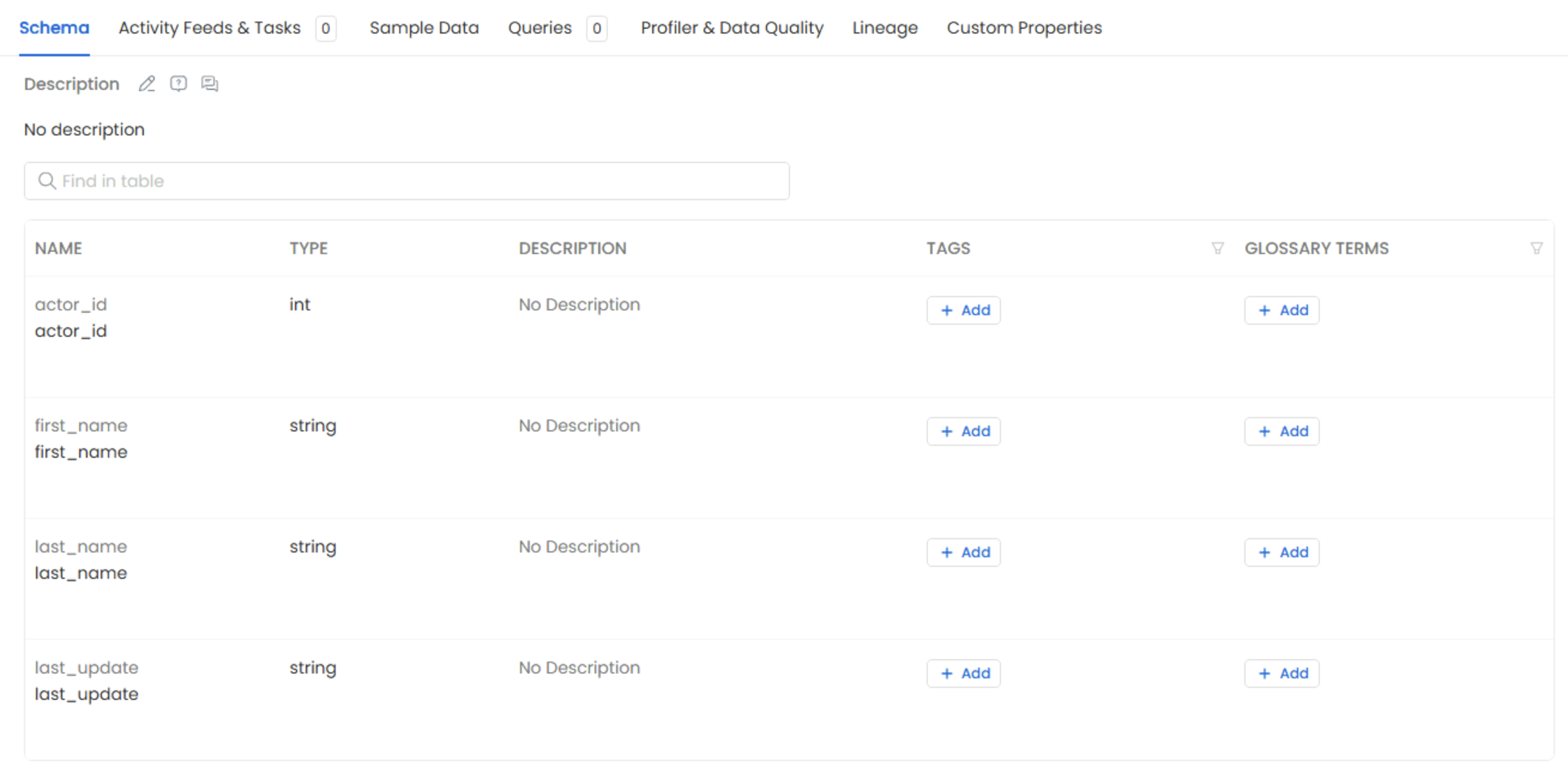Add a tag to the actor_id column
Viewport: 1568px width, 767px height.
963,310
